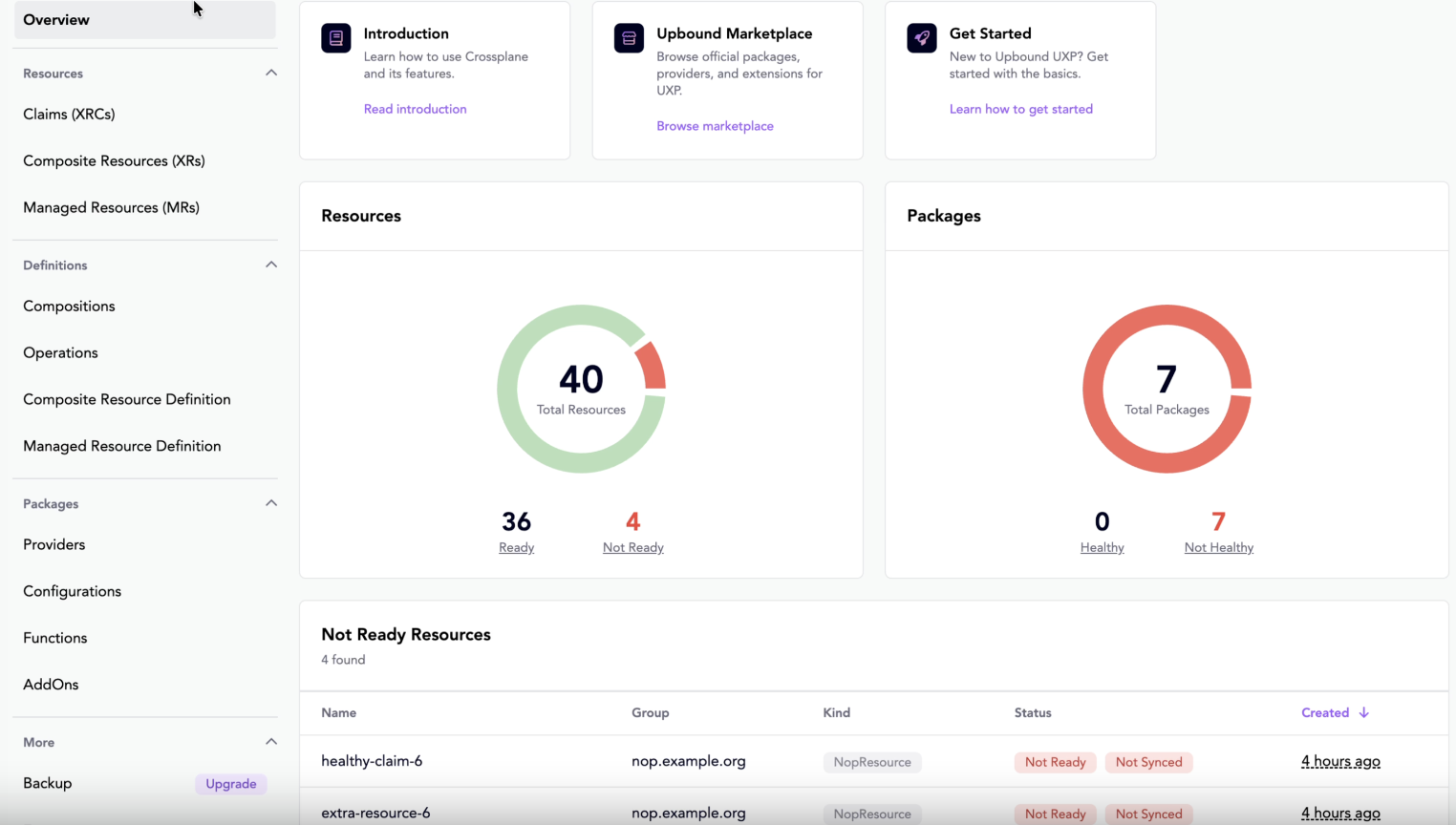Collapse the Resources sidebar section
This screenshot has width=1456, height=825.
click(270, 73)
